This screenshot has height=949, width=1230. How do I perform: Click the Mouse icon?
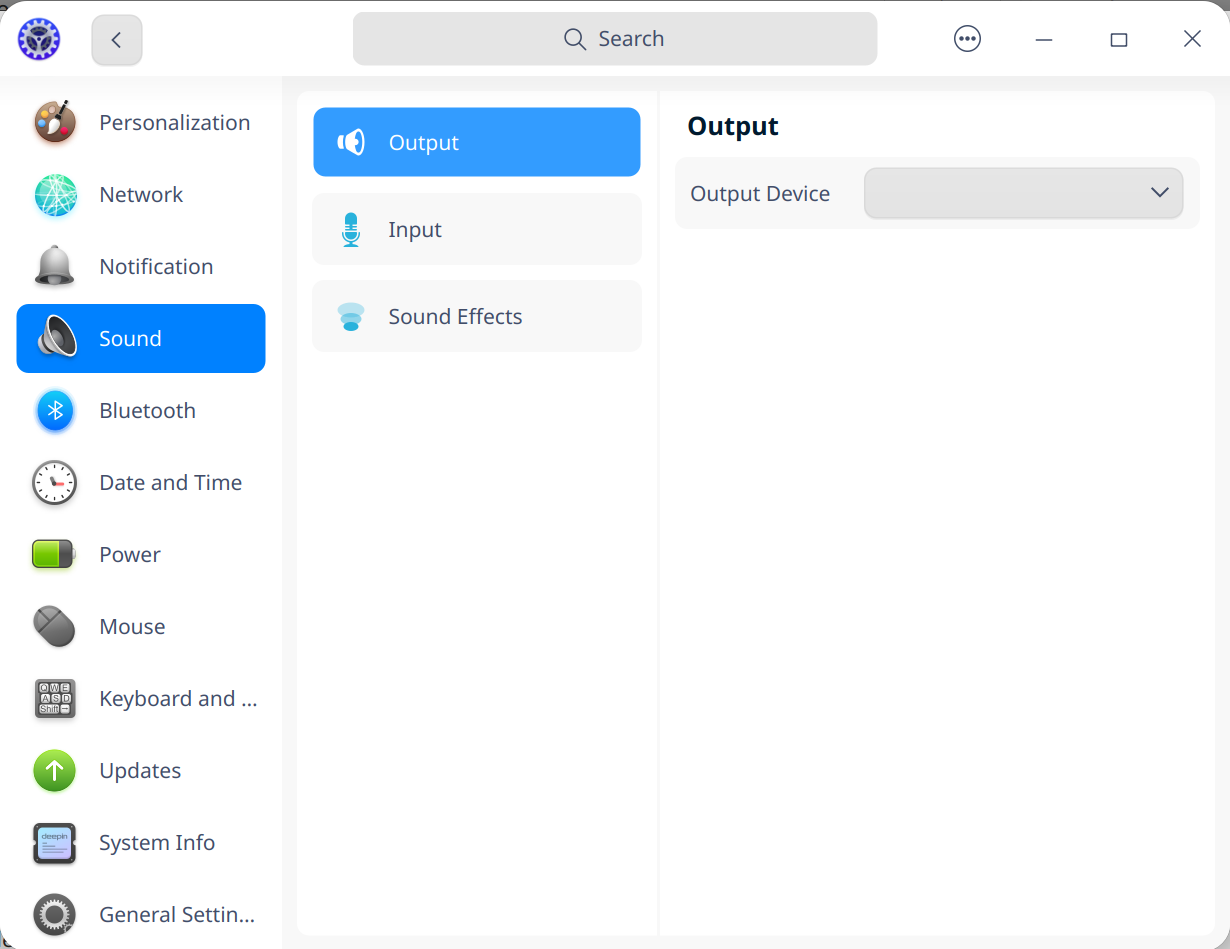55,627
